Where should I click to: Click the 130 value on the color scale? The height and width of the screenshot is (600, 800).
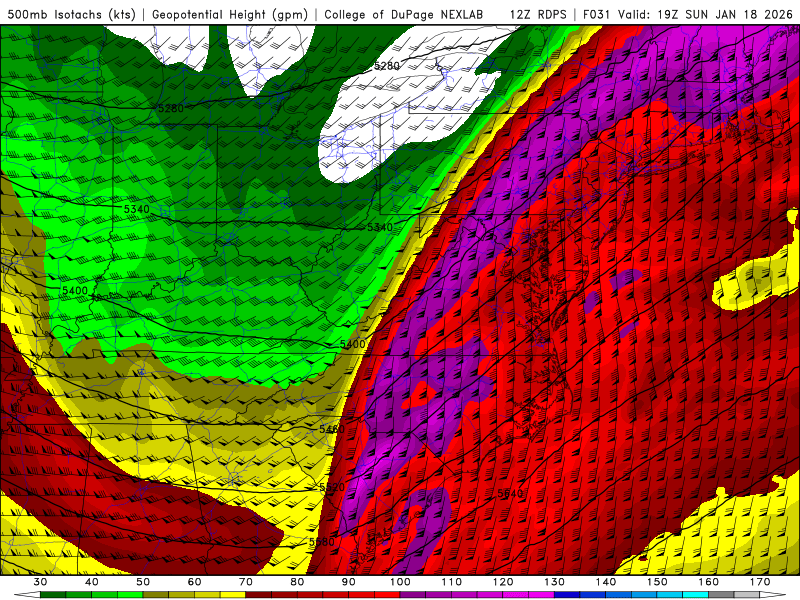555,582
